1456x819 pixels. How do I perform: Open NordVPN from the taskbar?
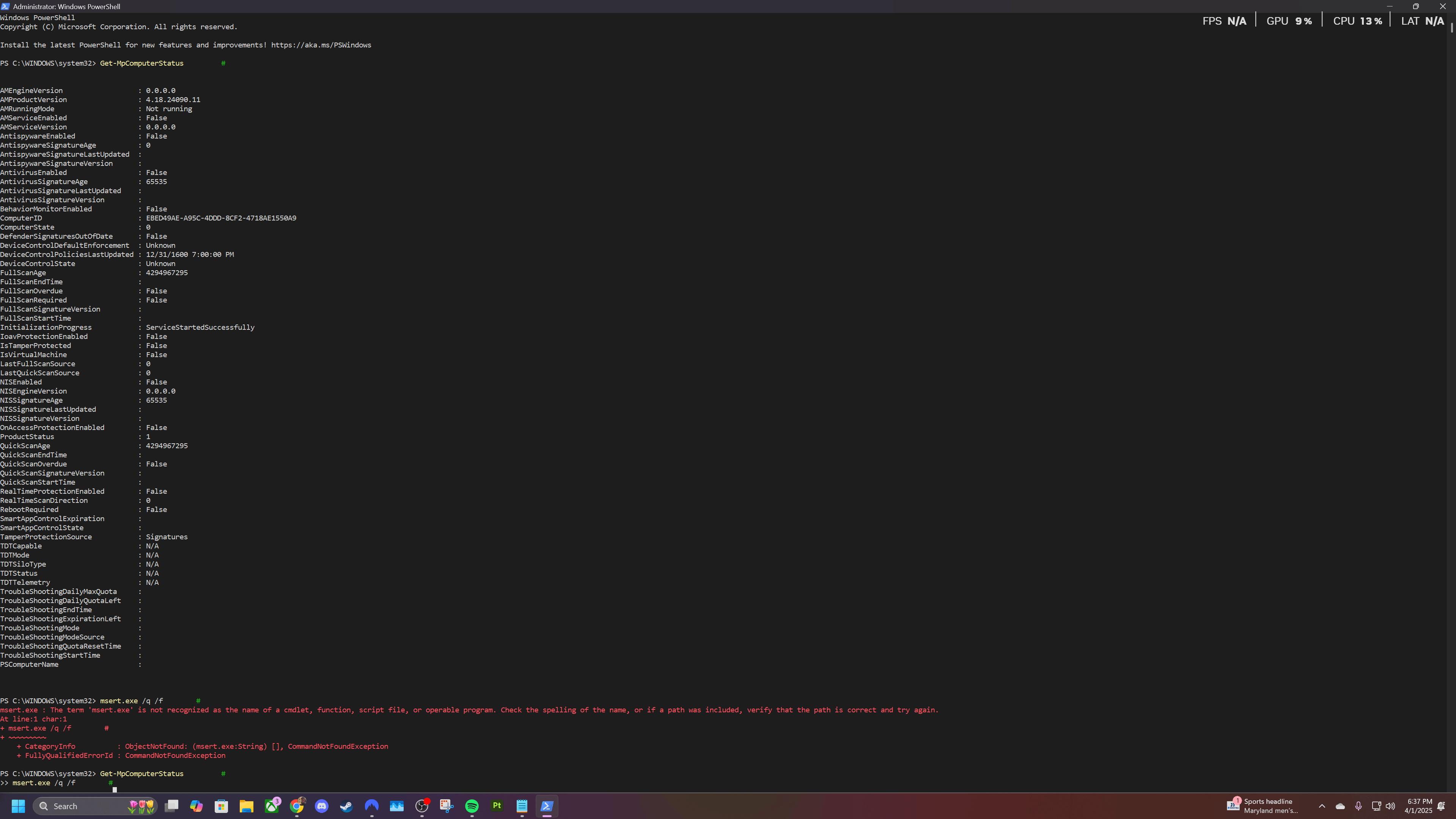pos(371,806)
